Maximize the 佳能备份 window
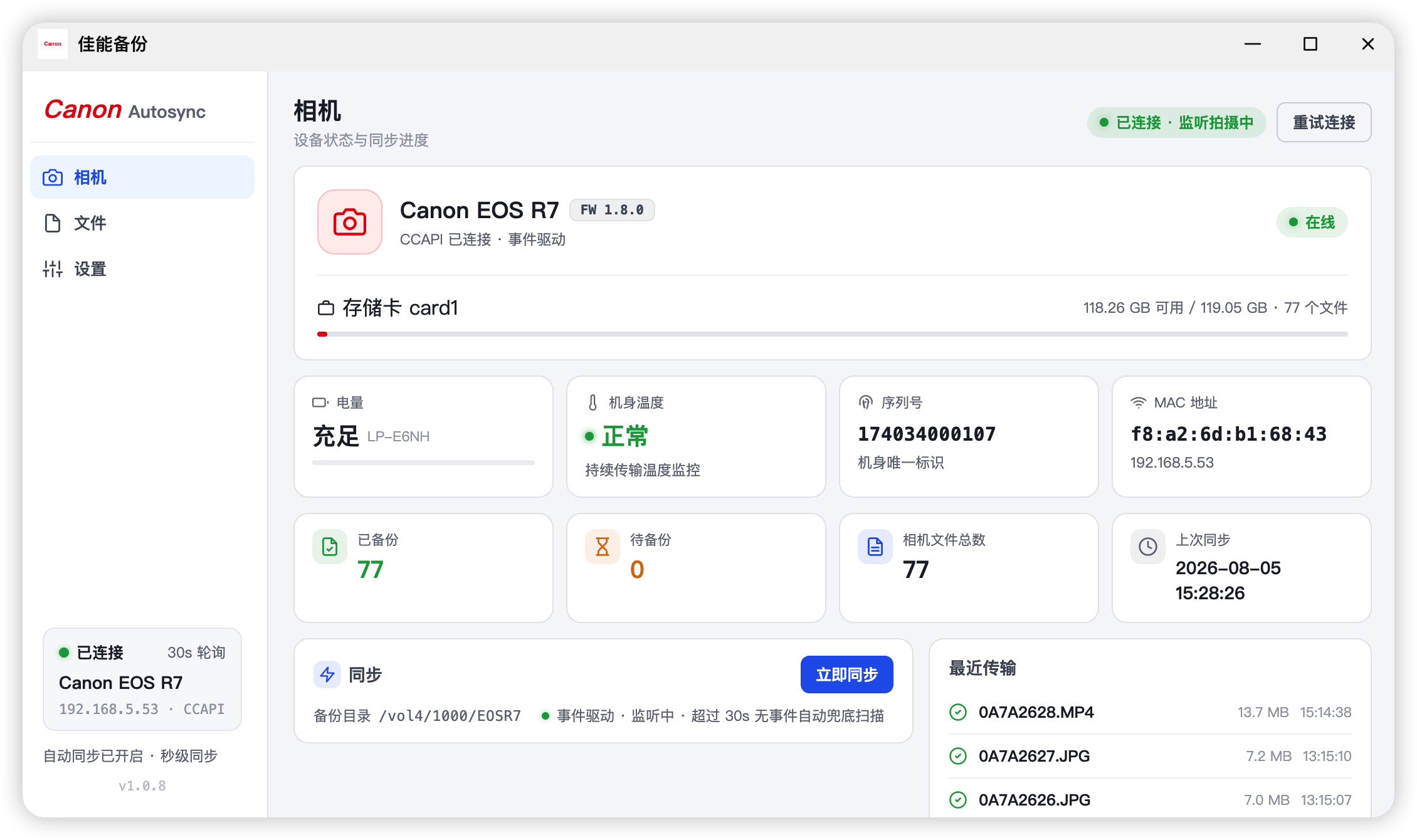The height and width of the screenshot is (840, 1417). point(1310,44)
